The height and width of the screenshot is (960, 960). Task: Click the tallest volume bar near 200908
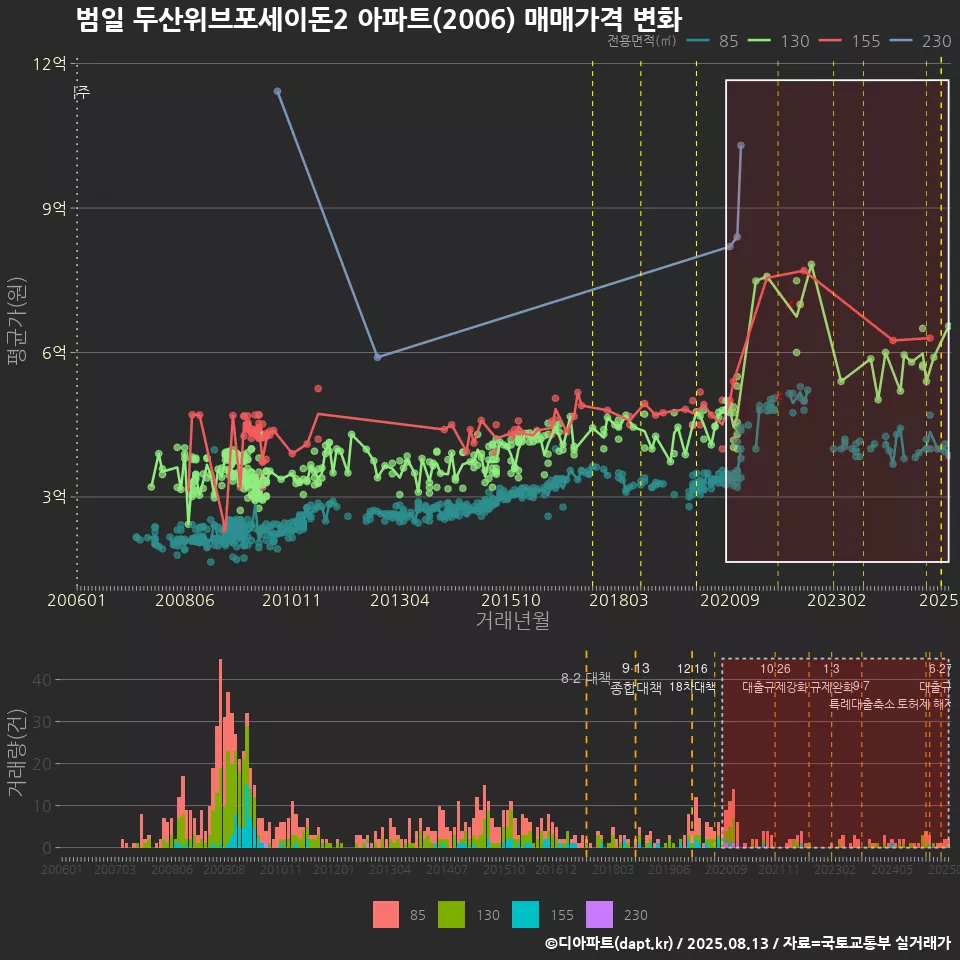tap(220, 753)
